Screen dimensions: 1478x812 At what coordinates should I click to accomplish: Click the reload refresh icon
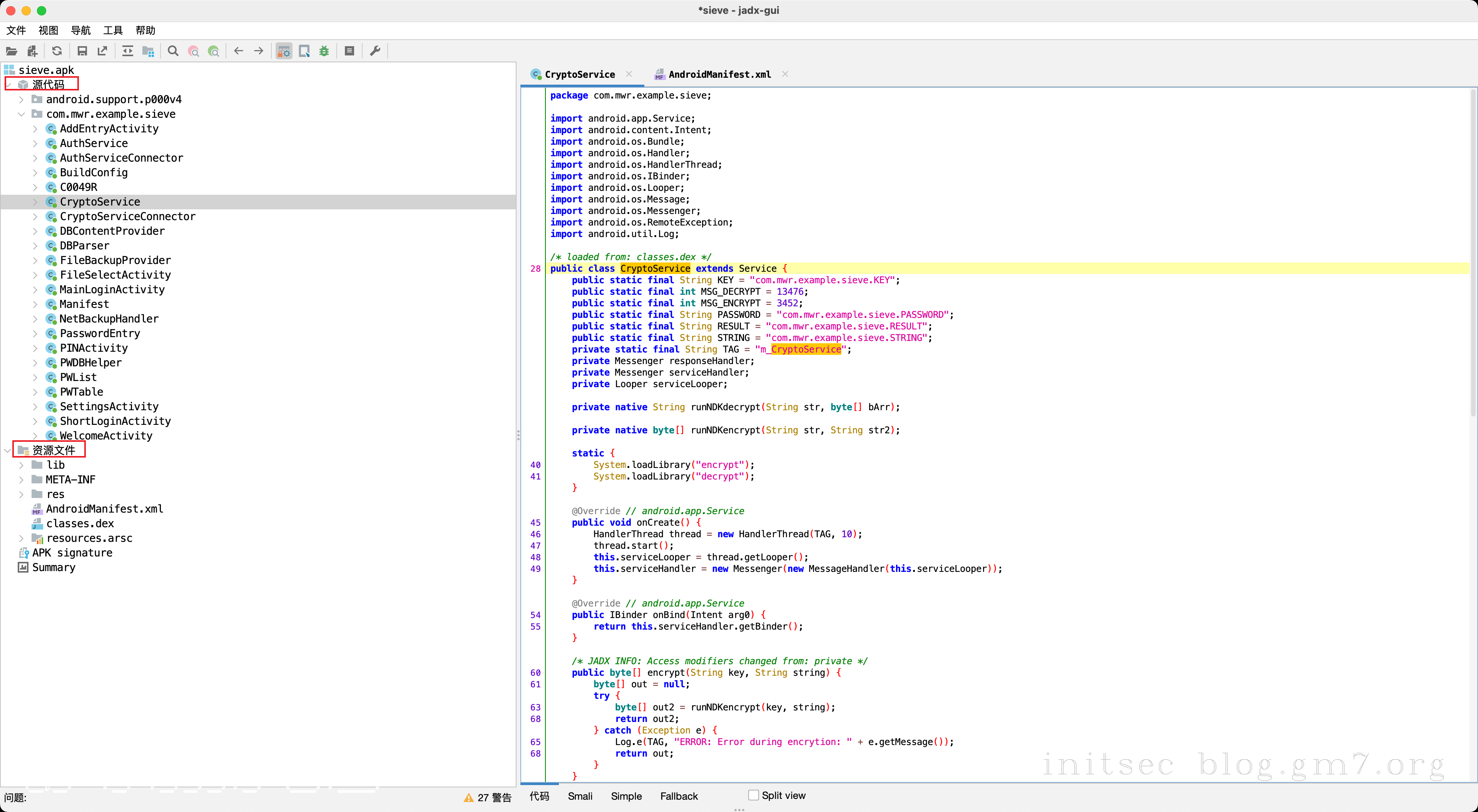click(57, 51)
